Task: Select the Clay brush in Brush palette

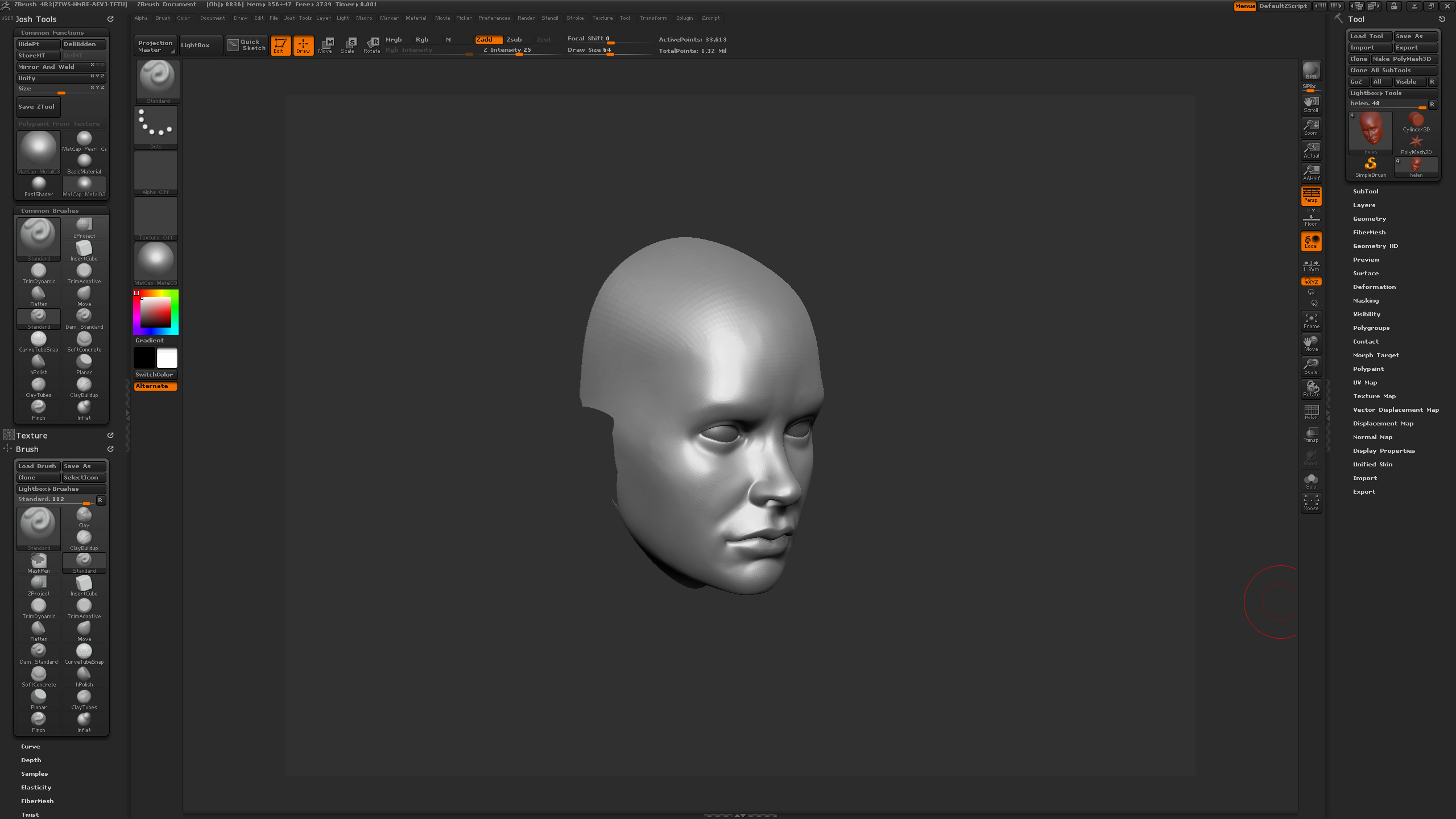Action: click(84, 518)
